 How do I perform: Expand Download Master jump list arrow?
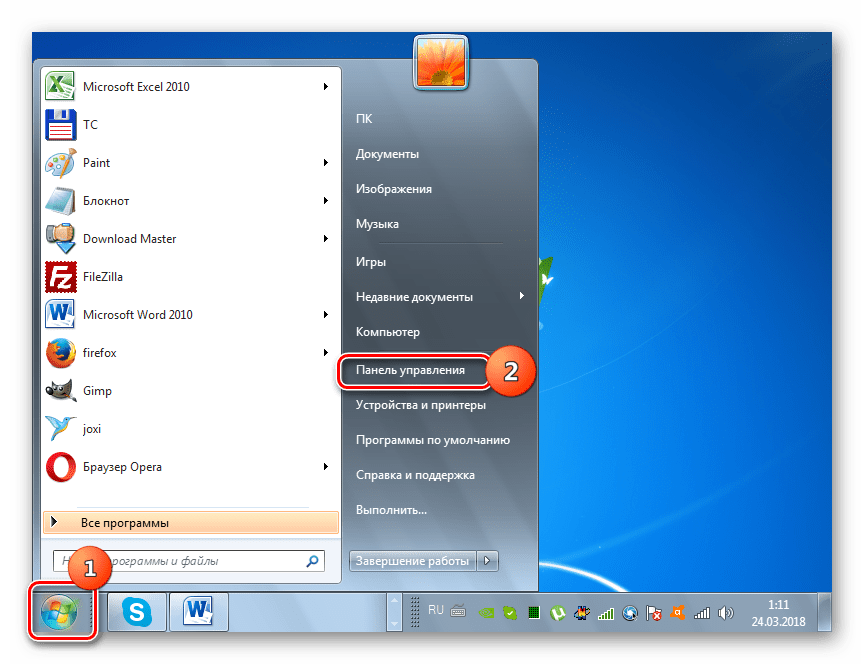point(326,239)
